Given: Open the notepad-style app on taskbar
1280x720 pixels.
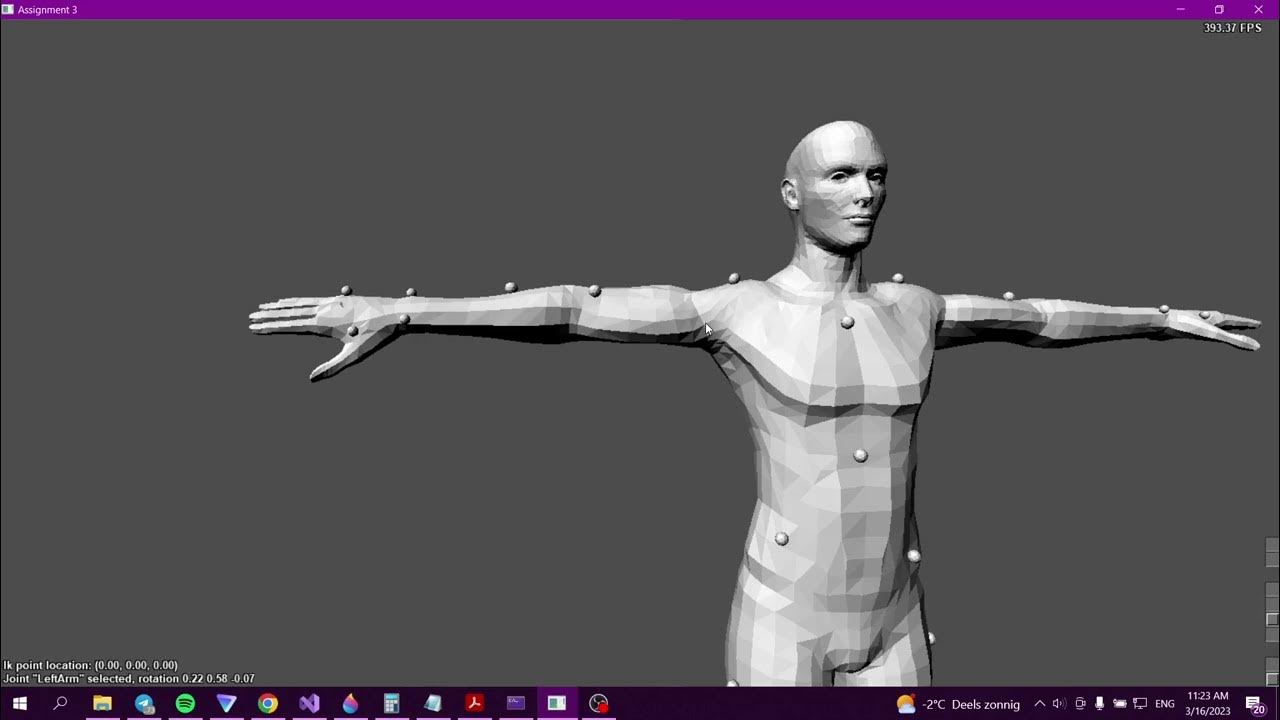Looking at the screenshot, I should tap(433, 703).
